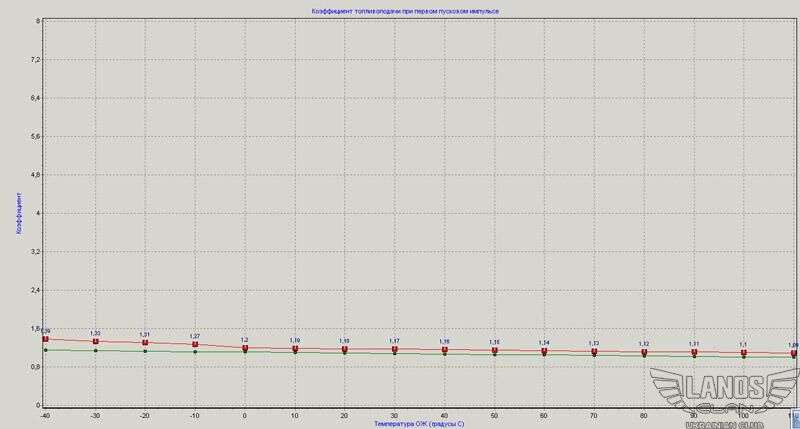This screenshot has width=800, height=429.
Task: Select the red point labeled 1,19
Action: coord(295,349)
